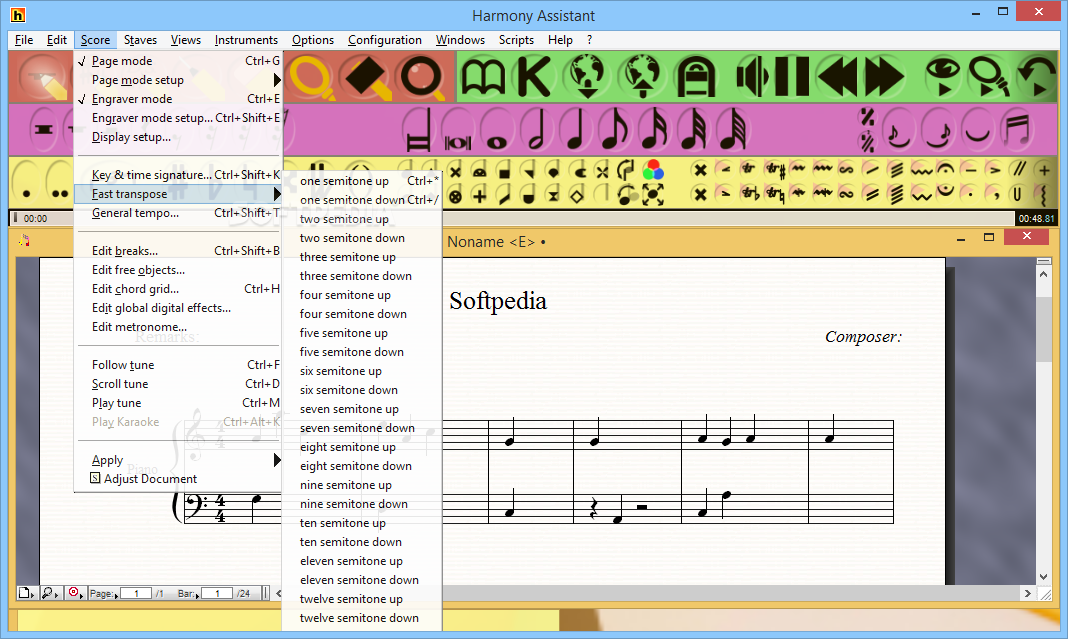Click the large K icon
This screenshot has width=1068, height=639.
click(534, 77)
